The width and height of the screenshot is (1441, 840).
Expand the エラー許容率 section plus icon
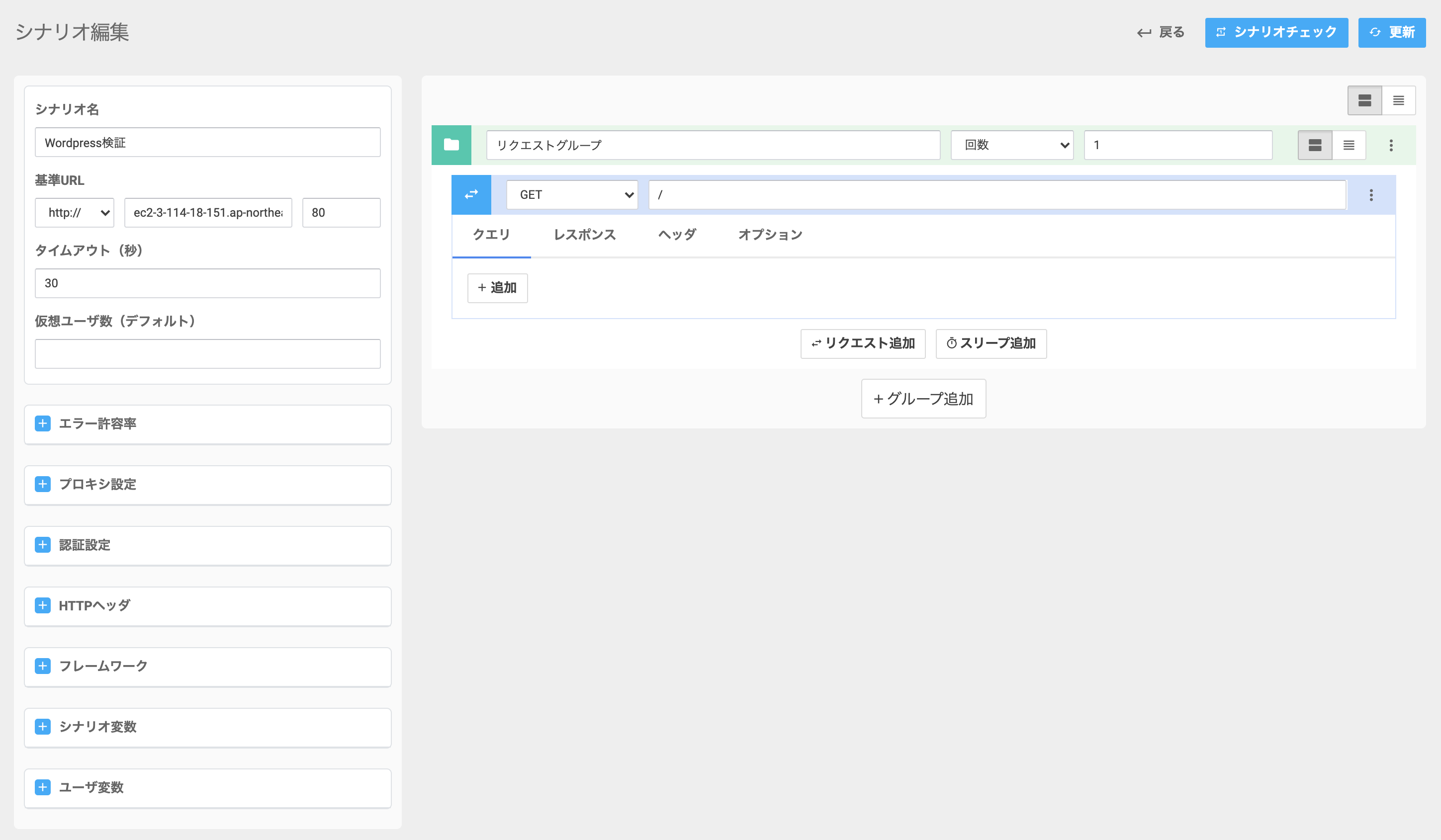click(x=43, y=423)
